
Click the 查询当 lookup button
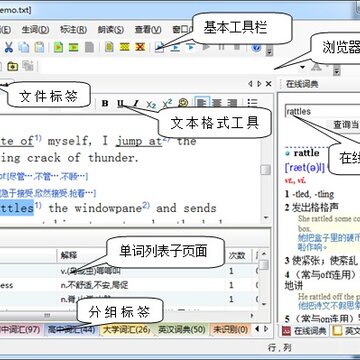point(342,125)
